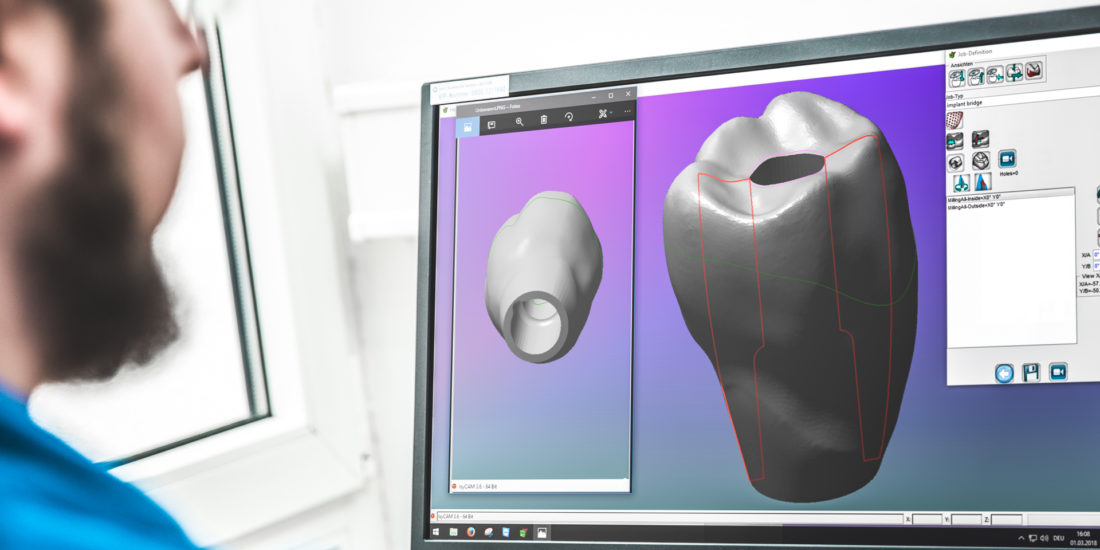Click the milling icon right of it
The height and width of the screenshot is (550, 1100).
point(980,139)
